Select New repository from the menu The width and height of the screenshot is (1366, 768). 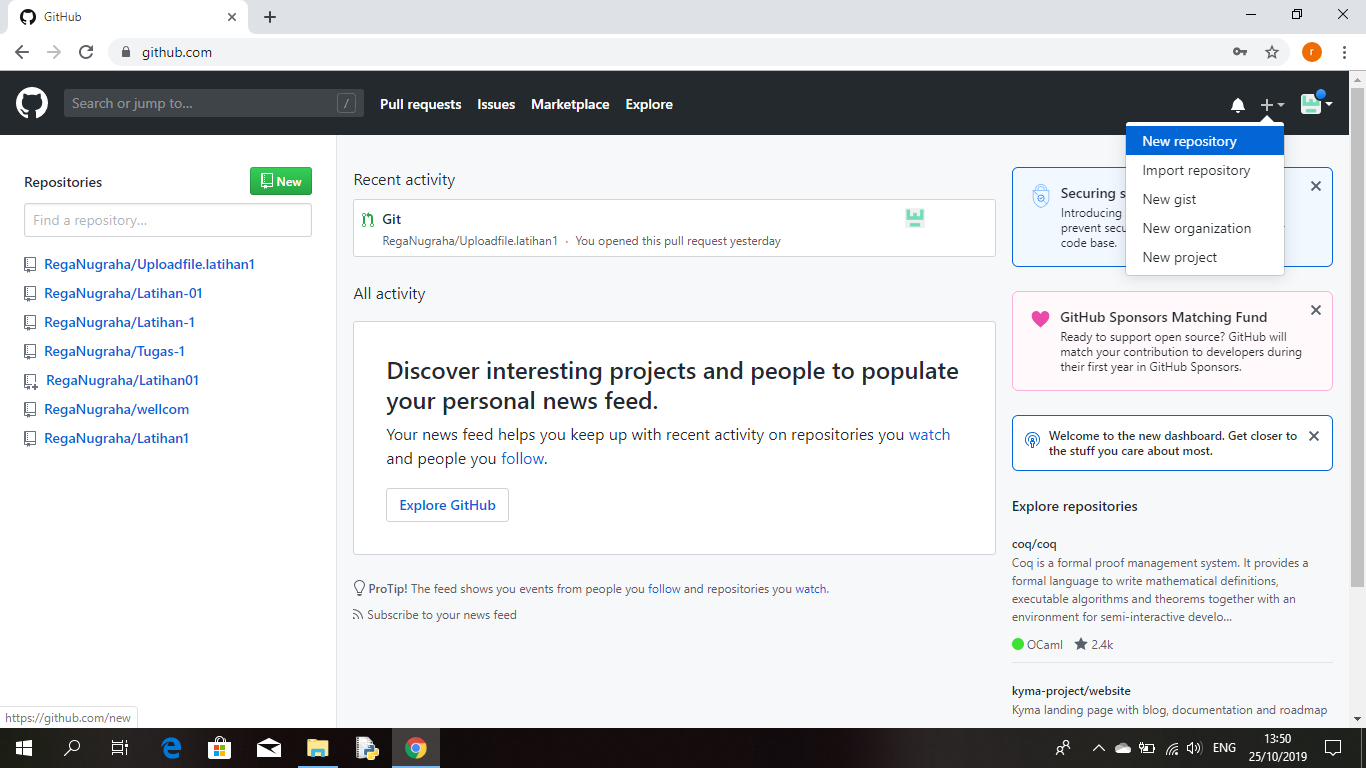point(1204,141)
